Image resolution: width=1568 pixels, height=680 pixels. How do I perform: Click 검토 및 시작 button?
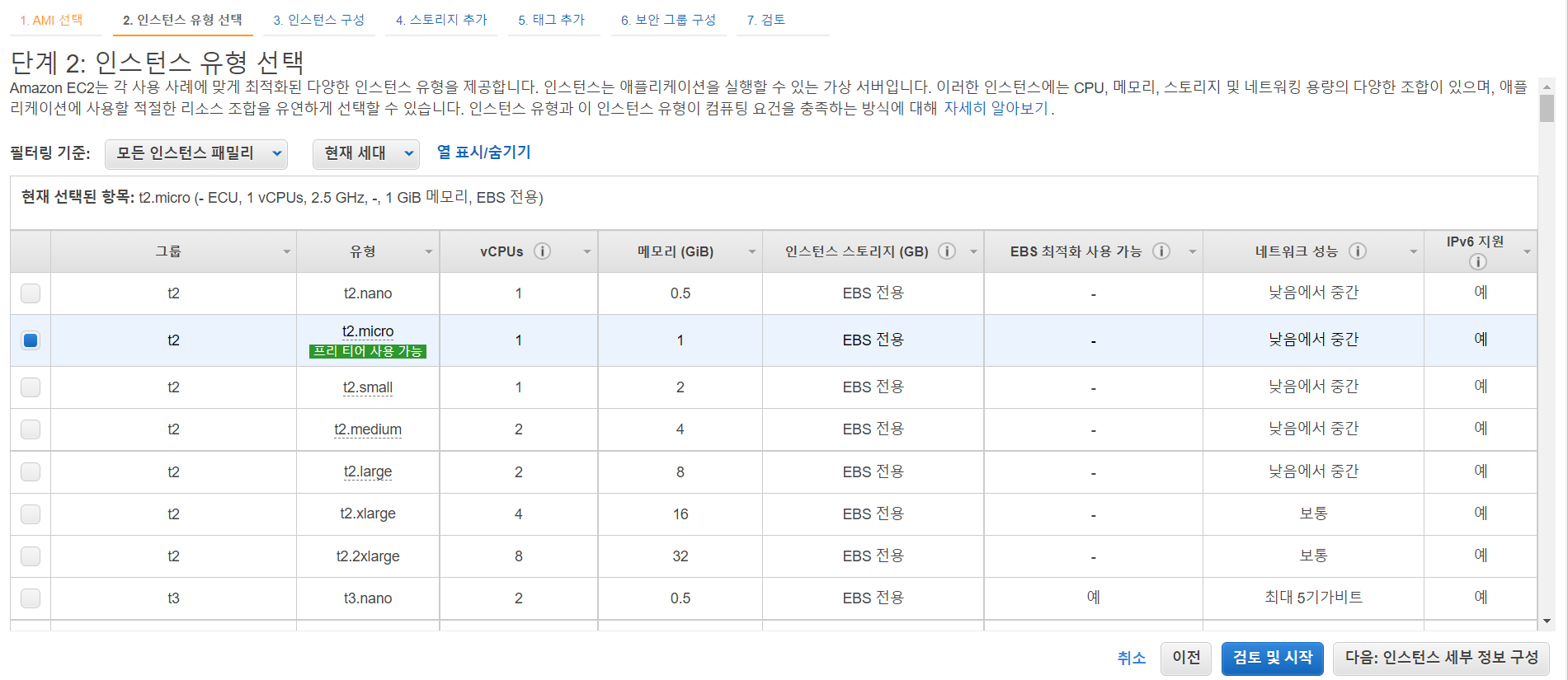pyautogui.click(x=1273, y=658)
